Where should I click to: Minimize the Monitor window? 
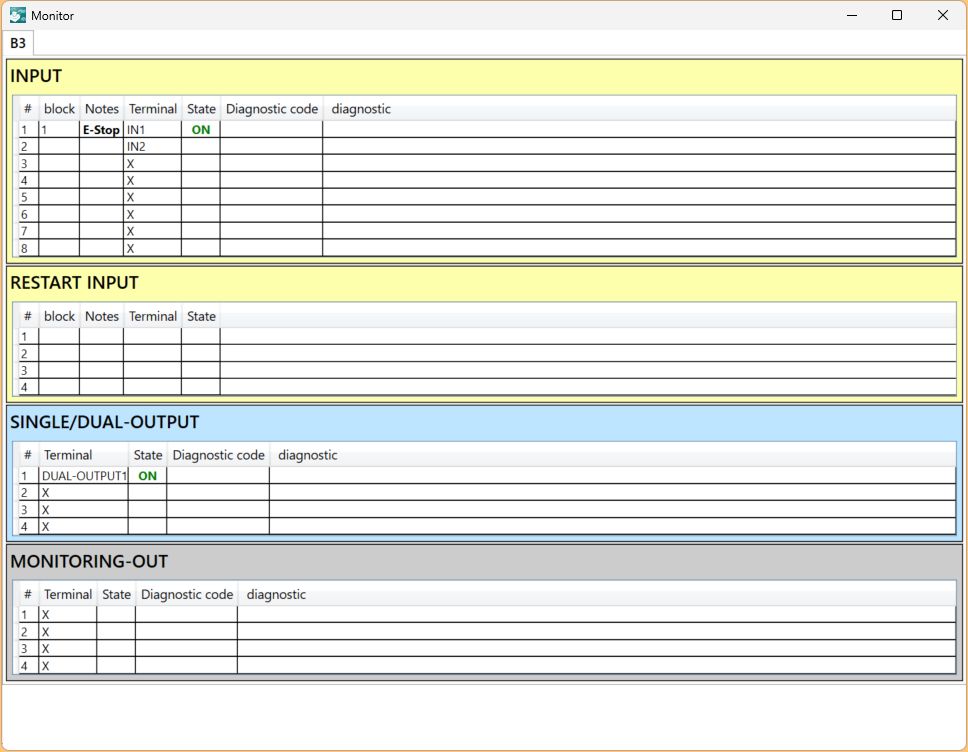(x=852, y=15)
